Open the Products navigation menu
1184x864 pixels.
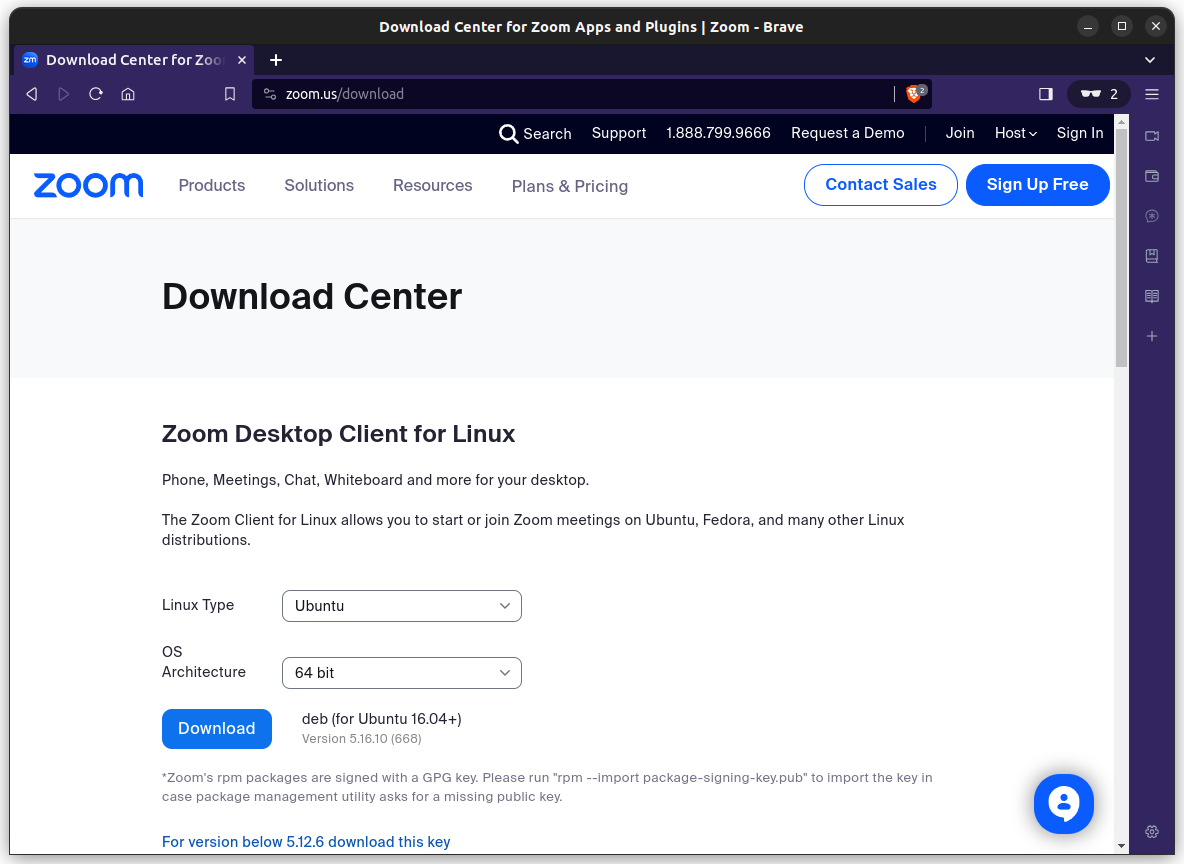[211, 186]
